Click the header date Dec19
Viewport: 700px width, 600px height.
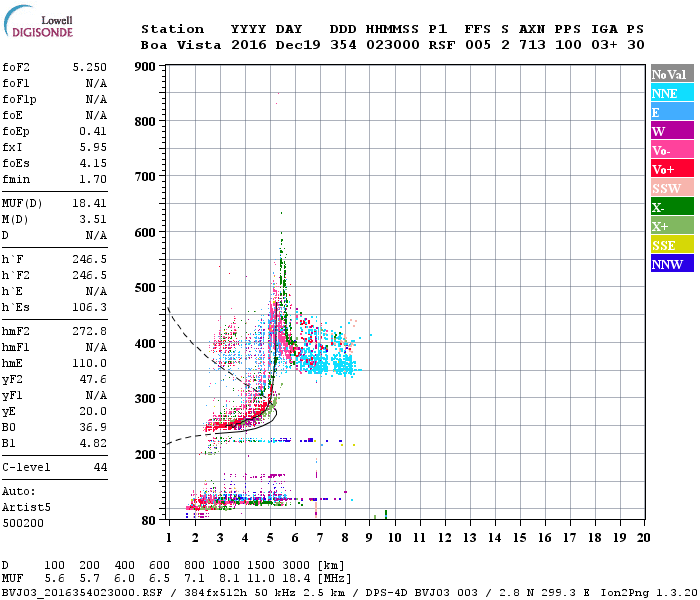click(x=298, y=45)
